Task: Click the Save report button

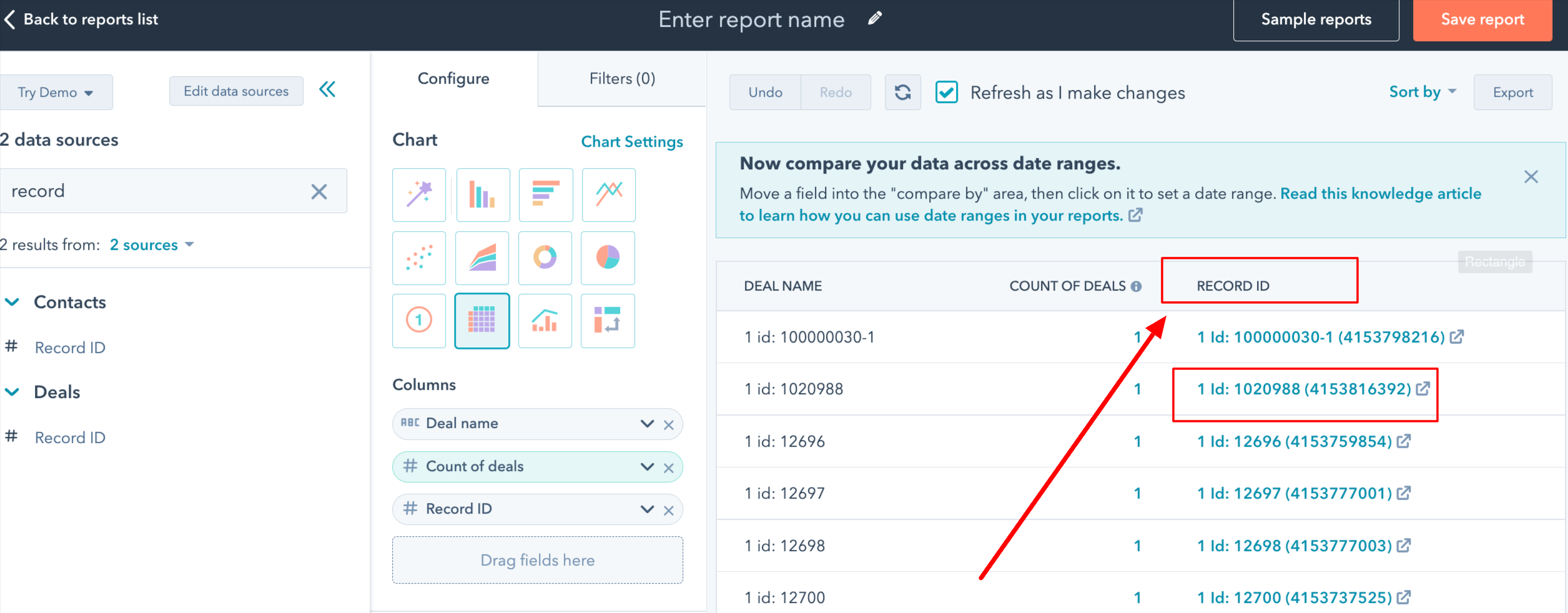Action: pyautogui.click(x=1482, y=19)
